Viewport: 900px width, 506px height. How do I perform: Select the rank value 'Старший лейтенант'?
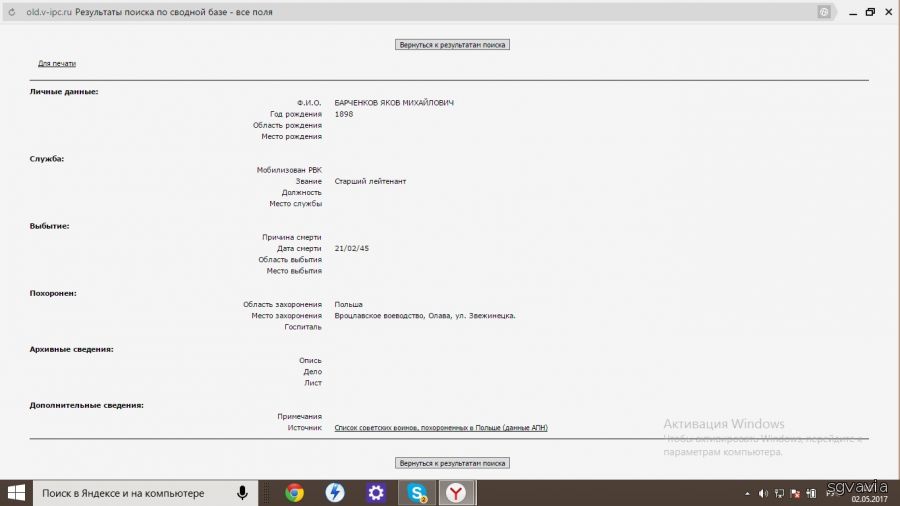[x=370, y=181]
